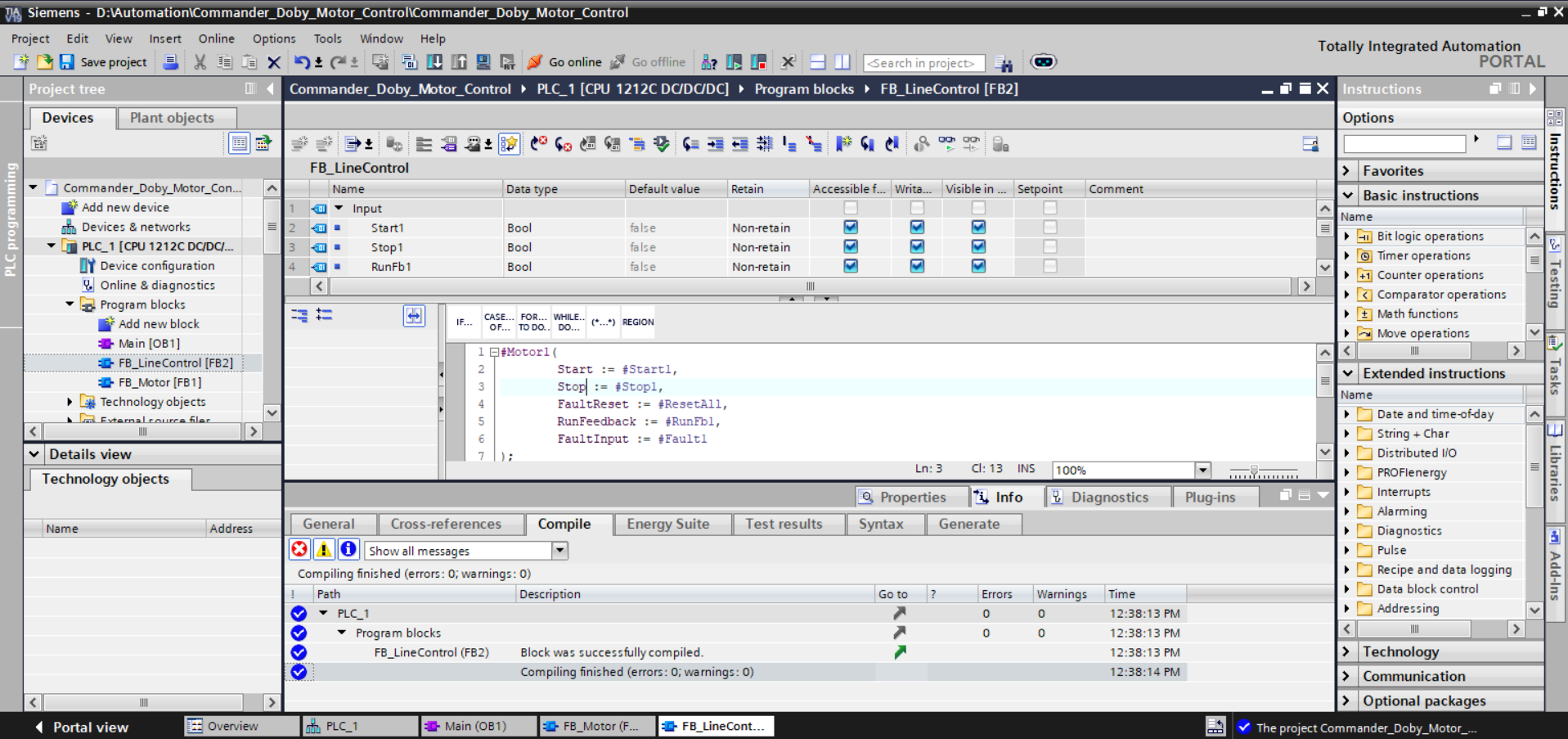The height and width of the screenshot is (739, 1568).
Task: Adjust the editor zoom slider
Action: point(1254,471)
